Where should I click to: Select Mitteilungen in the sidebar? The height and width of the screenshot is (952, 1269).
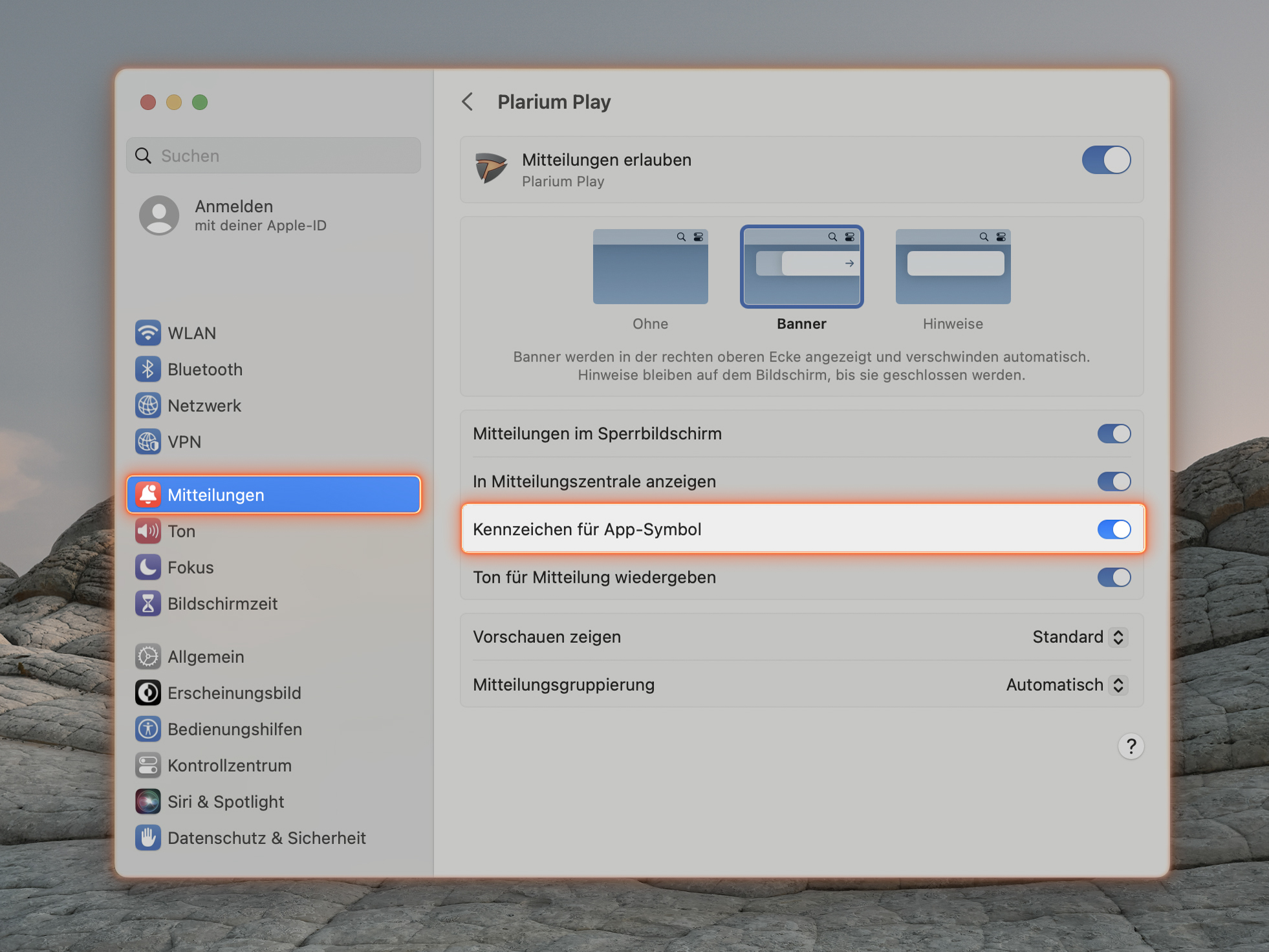[274, 495]
